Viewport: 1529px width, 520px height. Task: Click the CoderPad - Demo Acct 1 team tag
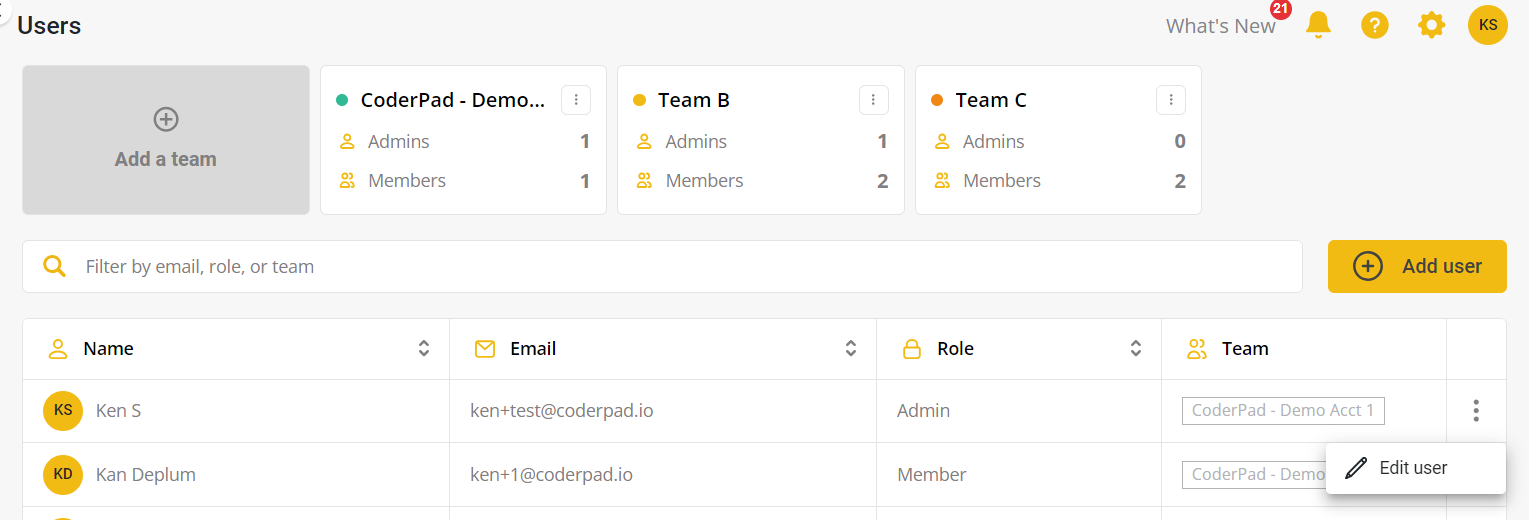click(x=1282, y=410)
